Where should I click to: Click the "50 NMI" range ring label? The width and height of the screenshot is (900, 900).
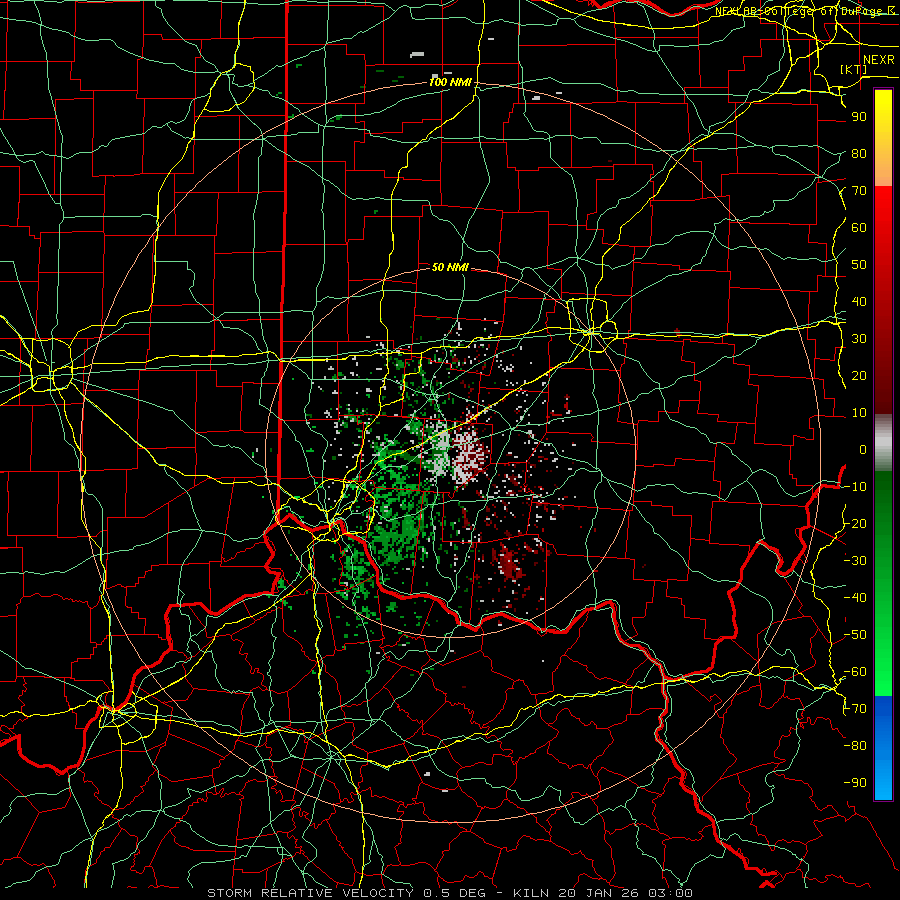tap(450, 267)
